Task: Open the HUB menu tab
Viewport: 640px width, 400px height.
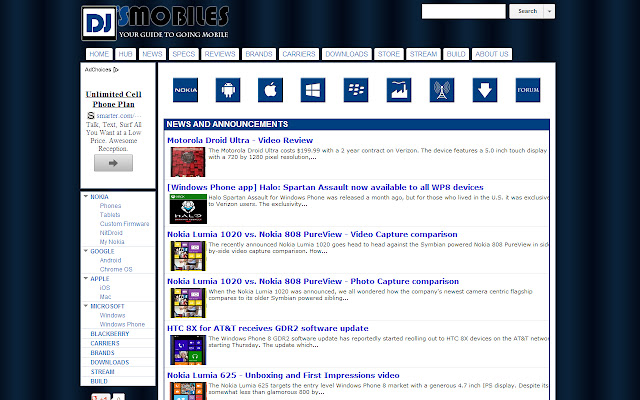Action: coord(125,54)
